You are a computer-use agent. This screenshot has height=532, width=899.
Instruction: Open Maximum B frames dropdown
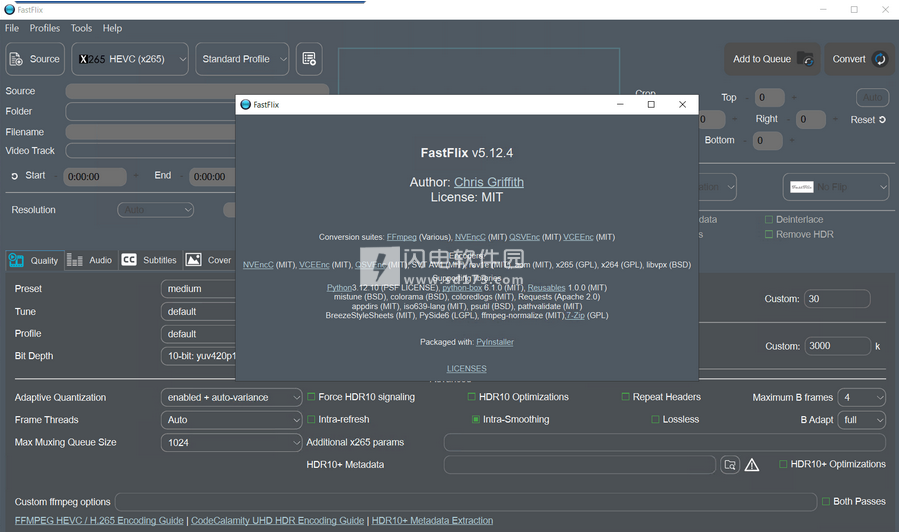tap(862, 397)
